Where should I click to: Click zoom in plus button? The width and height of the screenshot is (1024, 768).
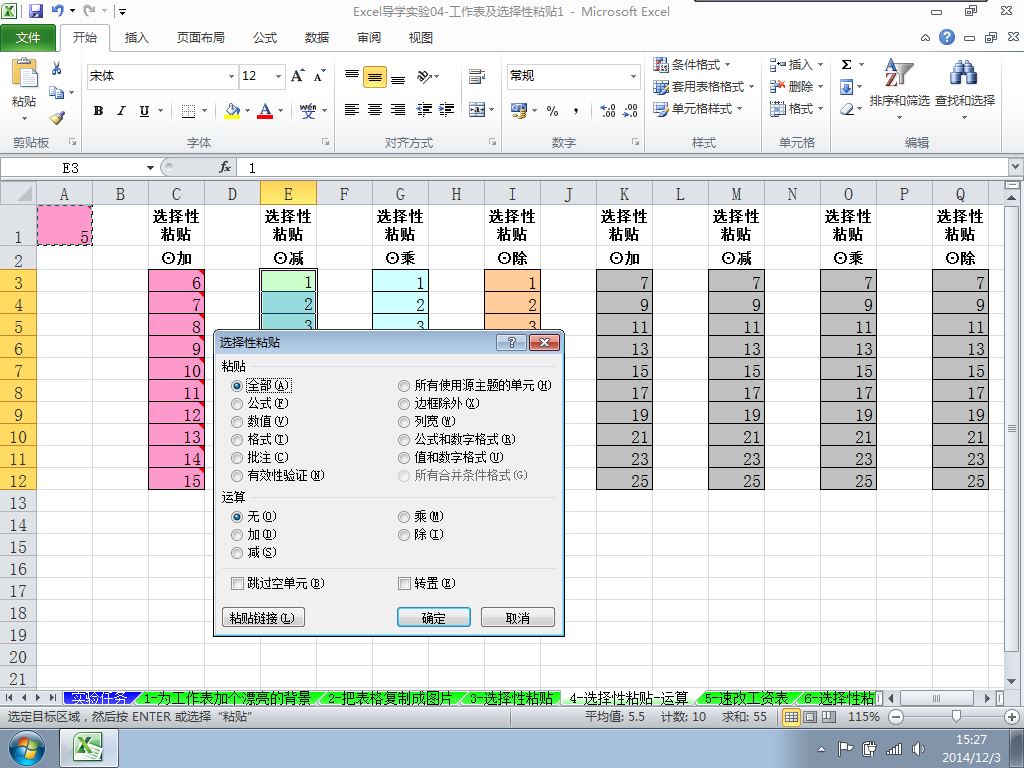(1013, 716)
